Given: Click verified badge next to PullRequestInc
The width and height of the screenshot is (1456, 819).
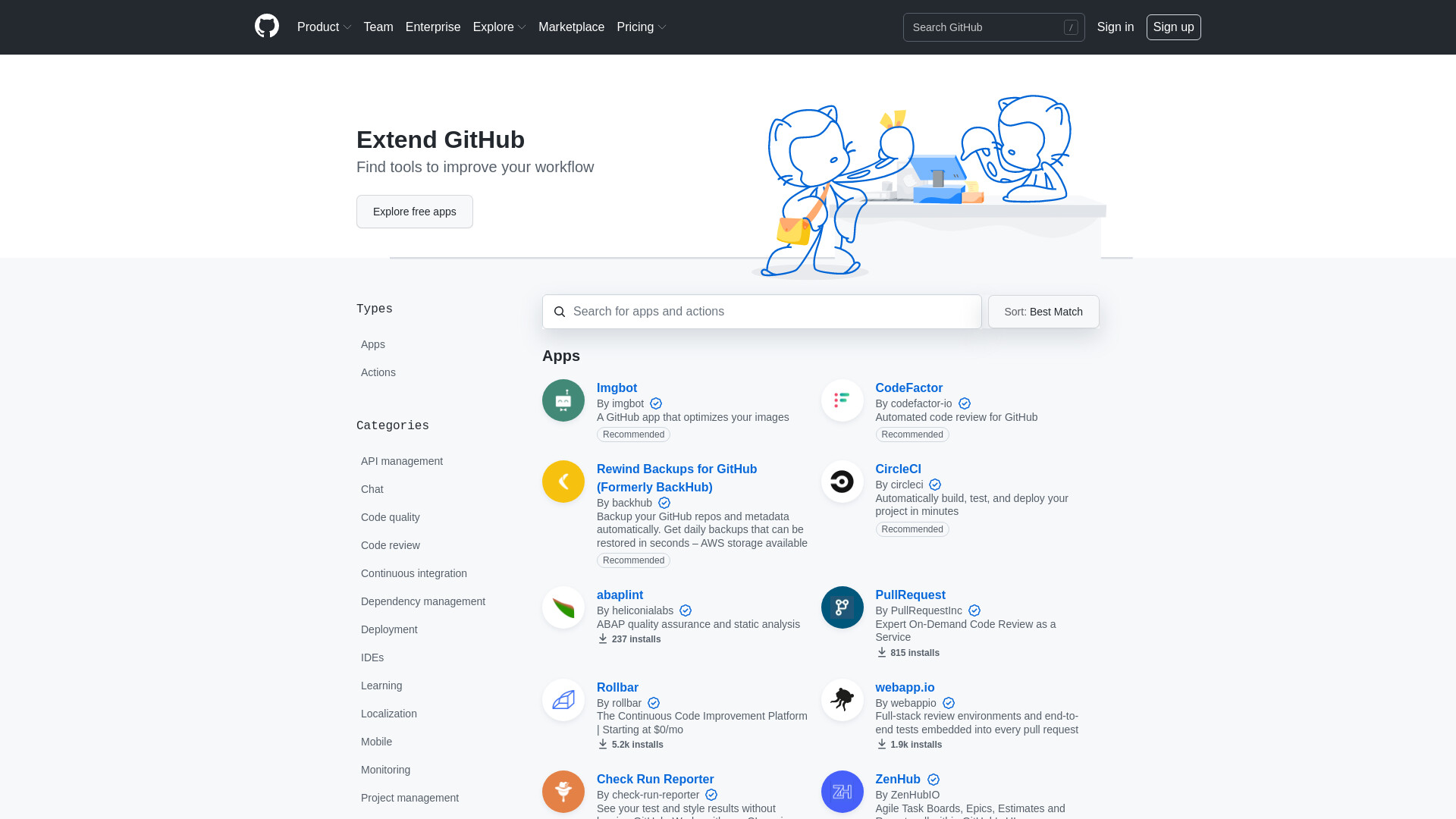Looking at the screenshot, I should click(974, 611).
